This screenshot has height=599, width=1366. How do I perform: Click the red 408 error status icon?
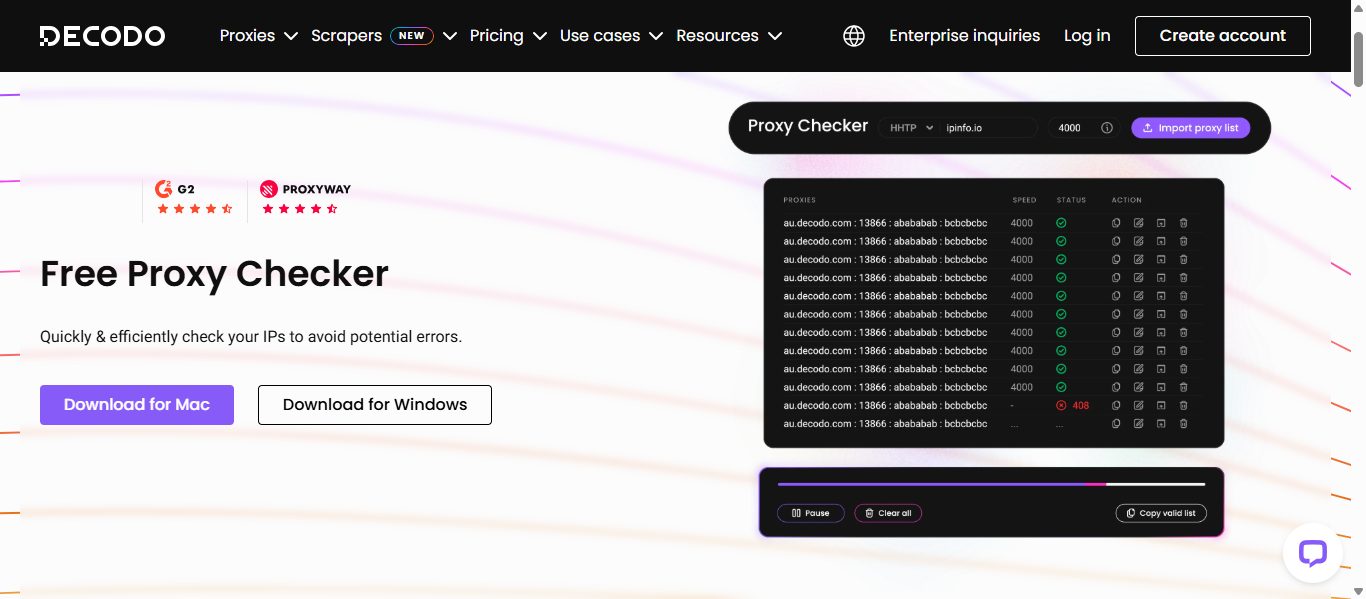click(x=1061, y=405)
